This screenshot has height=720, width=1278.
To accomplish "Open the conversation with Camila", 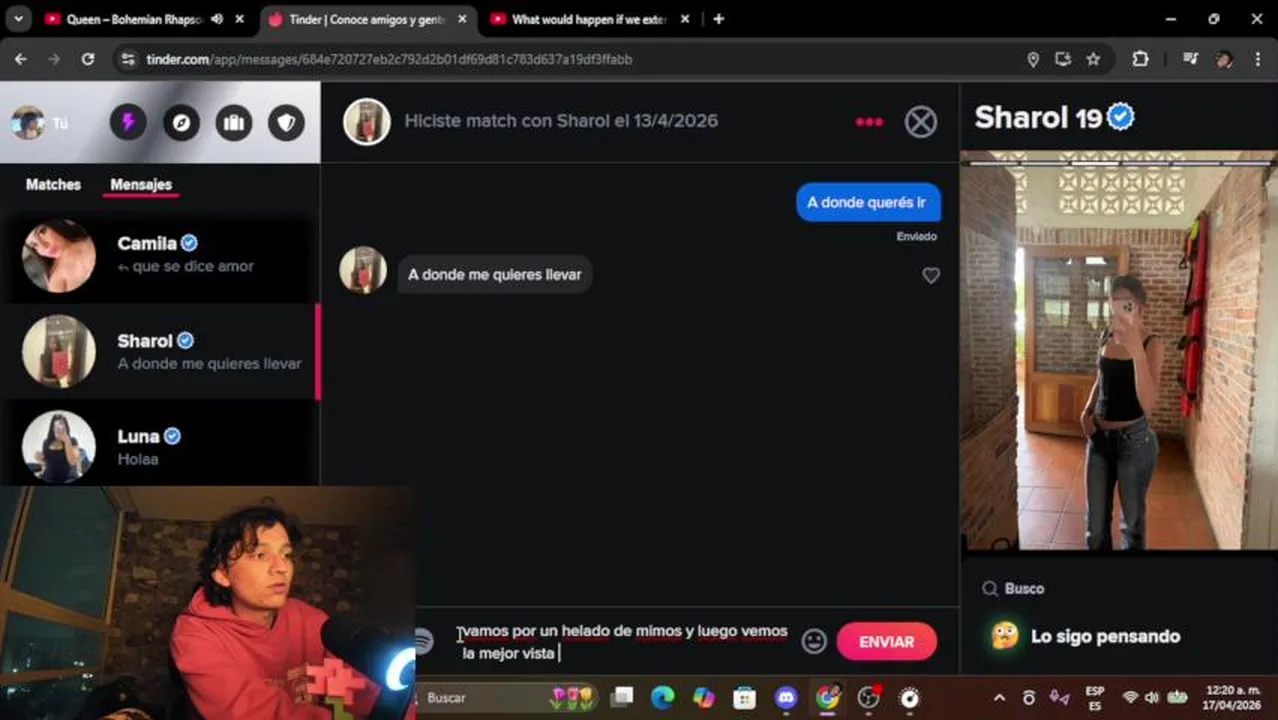I will click(x=160, y=255).
